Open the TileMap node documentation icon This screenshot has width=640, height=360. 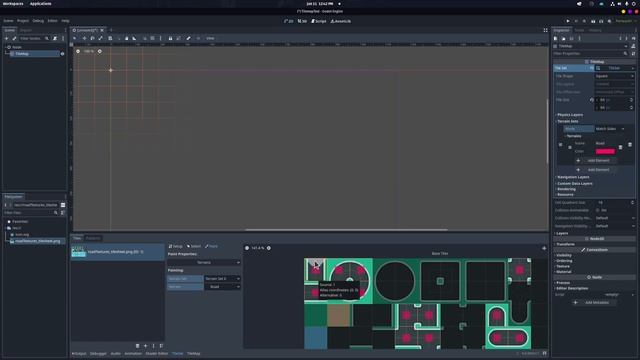633,46
